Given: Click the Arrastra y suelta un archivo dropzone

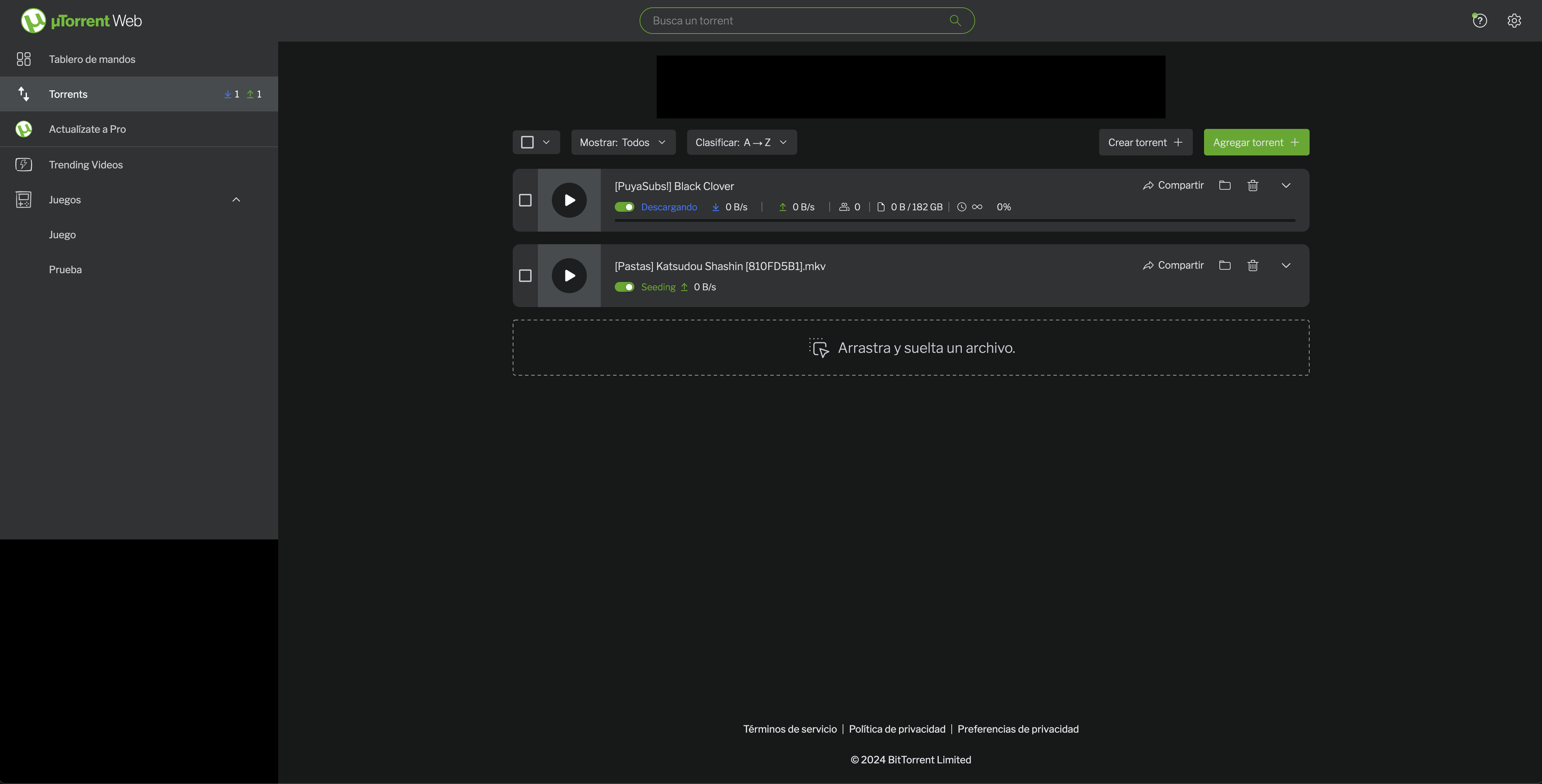Looking at the screenshot, I should [910, 348].
